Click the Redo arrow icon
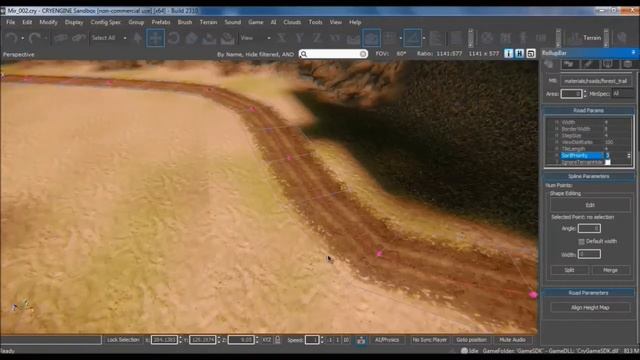This screenshot has height=360, width=640. (x=34, y=38)
